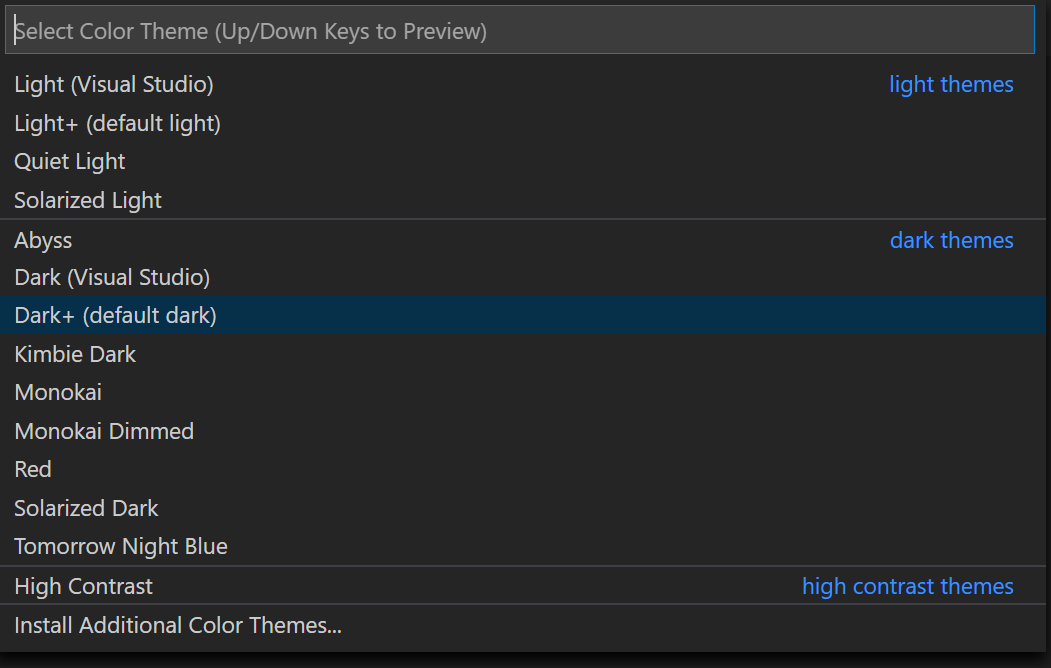The image size is (1051, 668).
Task: Open the high contrast themes link
Action: (x=907, y=586)
